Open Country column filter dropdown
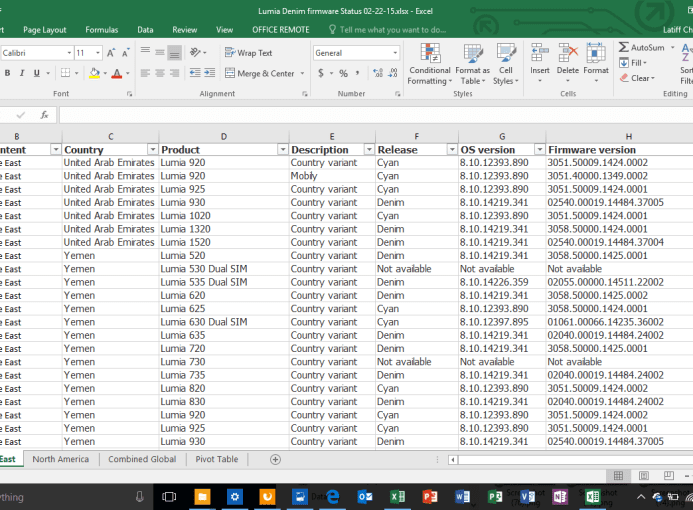 [152, 150]
